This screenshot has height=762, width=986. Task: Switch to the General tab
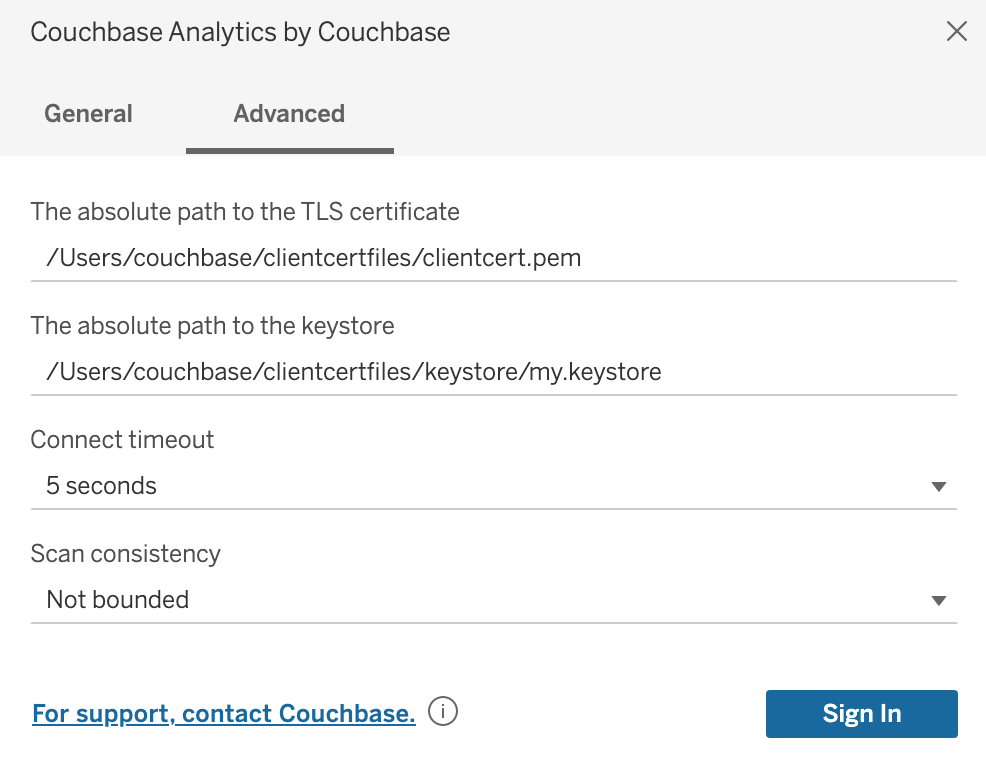[x=88, y=114]
